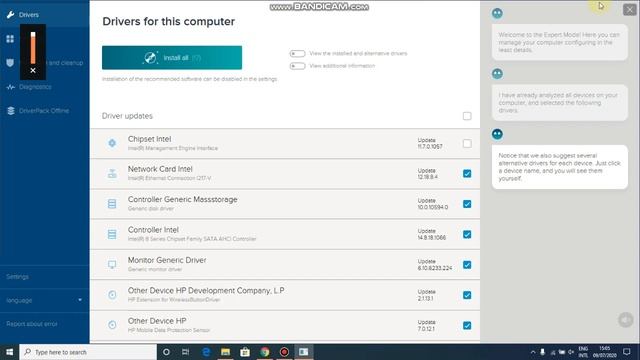The width and height of the screenshot is (640, 360).
Task: Launch Microsoft Edge from taskbar
Action: [x=206, y=352]
